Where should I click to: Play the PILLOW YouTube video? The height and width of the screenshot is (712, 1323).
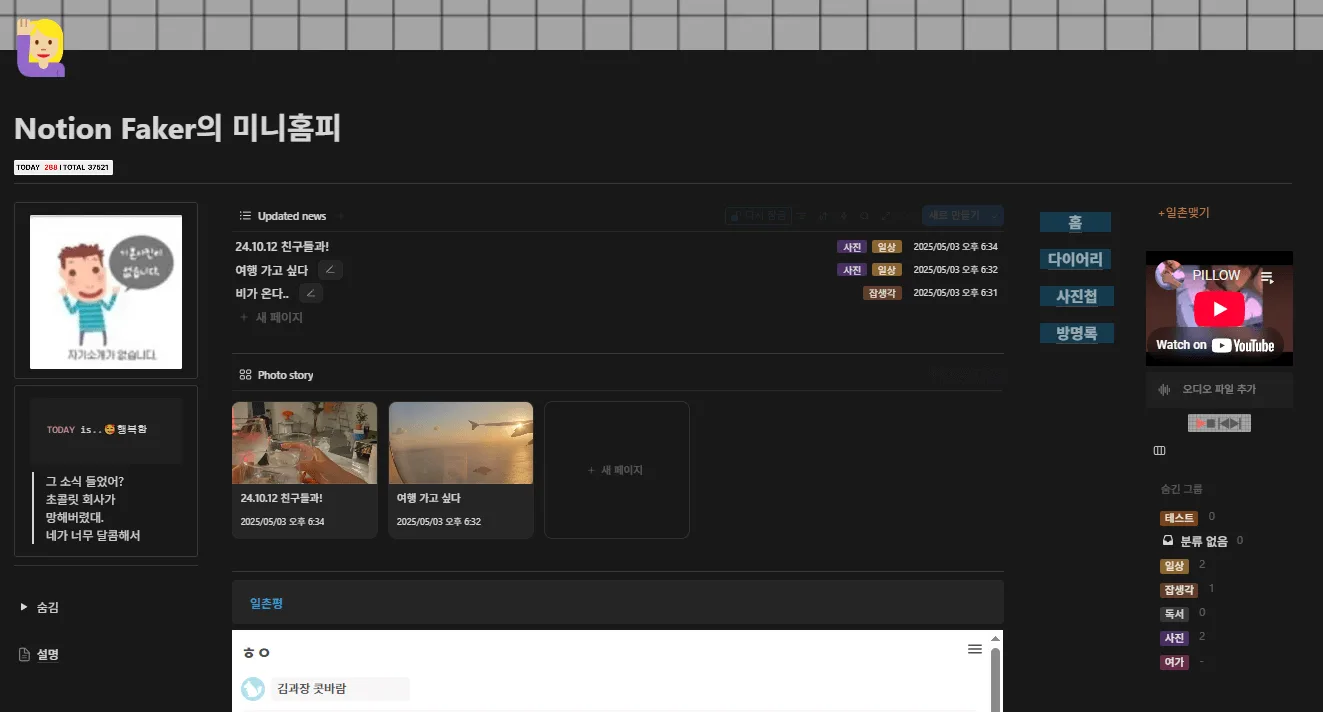[1219, 309]
